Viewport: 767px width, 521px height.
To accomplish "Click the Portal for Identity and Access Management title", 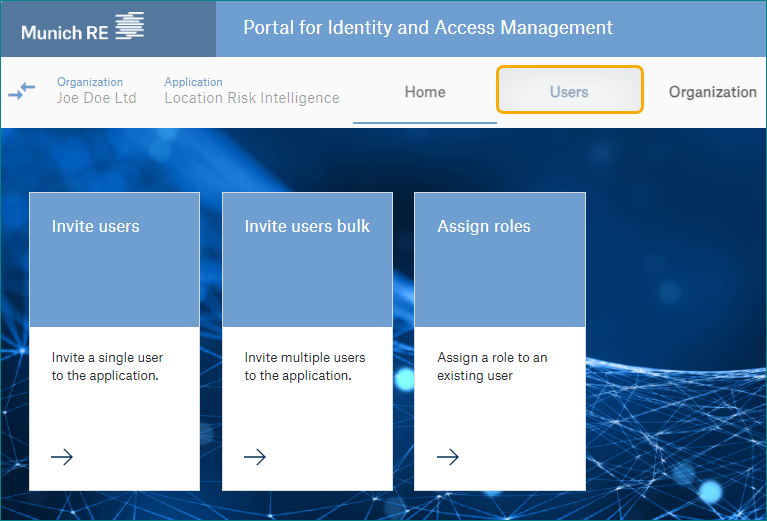I will pyautogui.click(x=428, y=27).
